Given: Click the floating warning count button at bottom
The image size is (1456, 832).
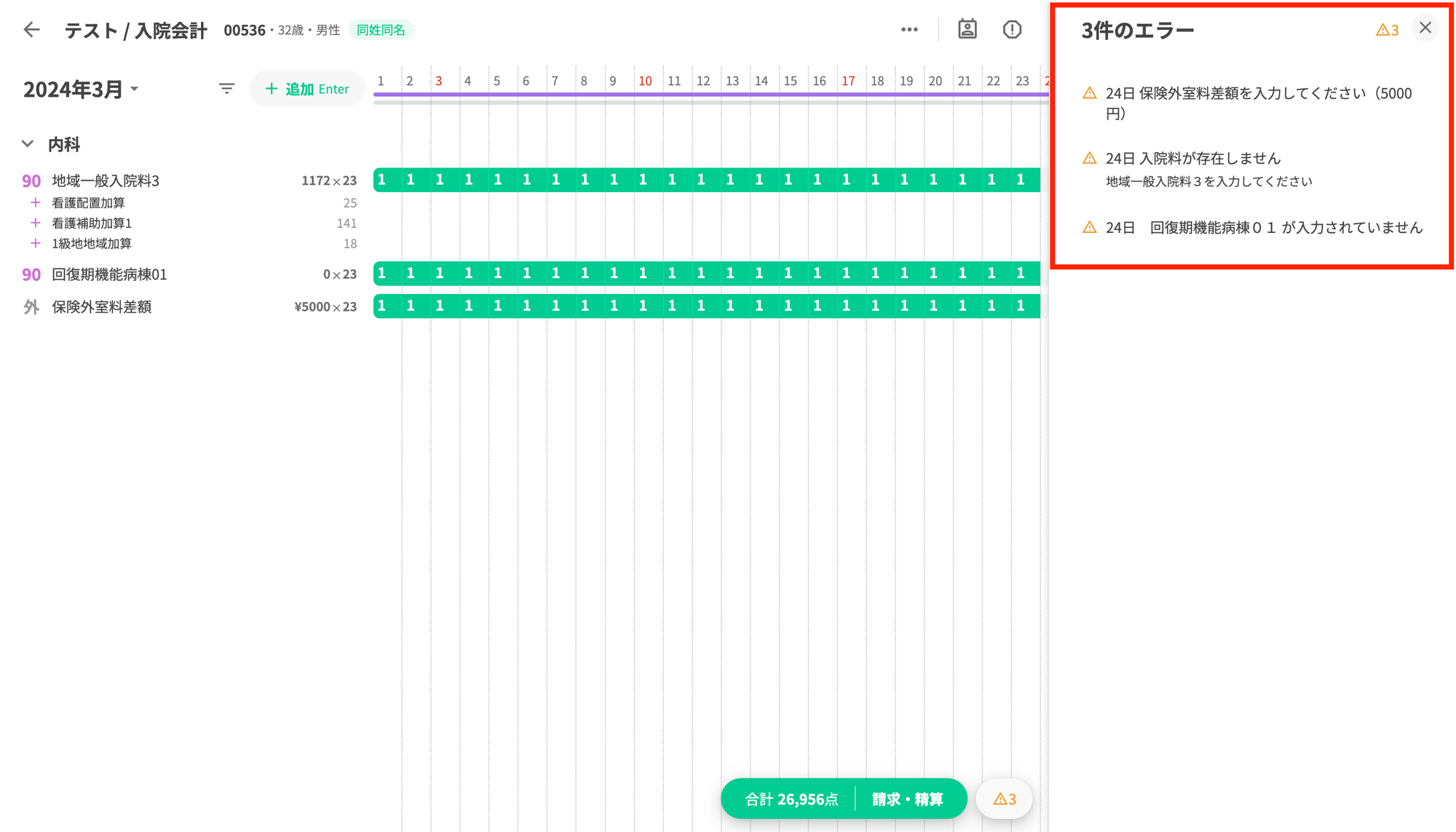Looking at the screenshot, I should click(x=1004, y=799).
